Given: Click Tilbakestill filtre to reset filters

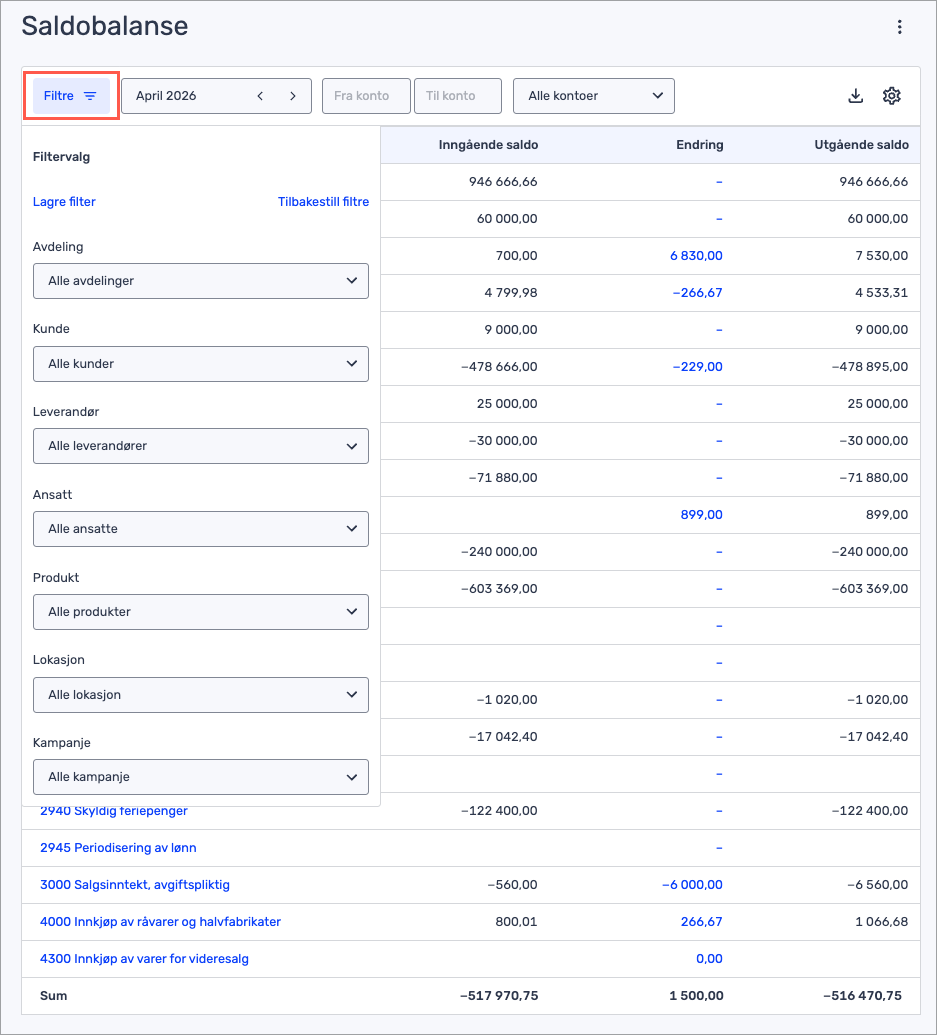Looking at the screenshot, I should point(323,202).
